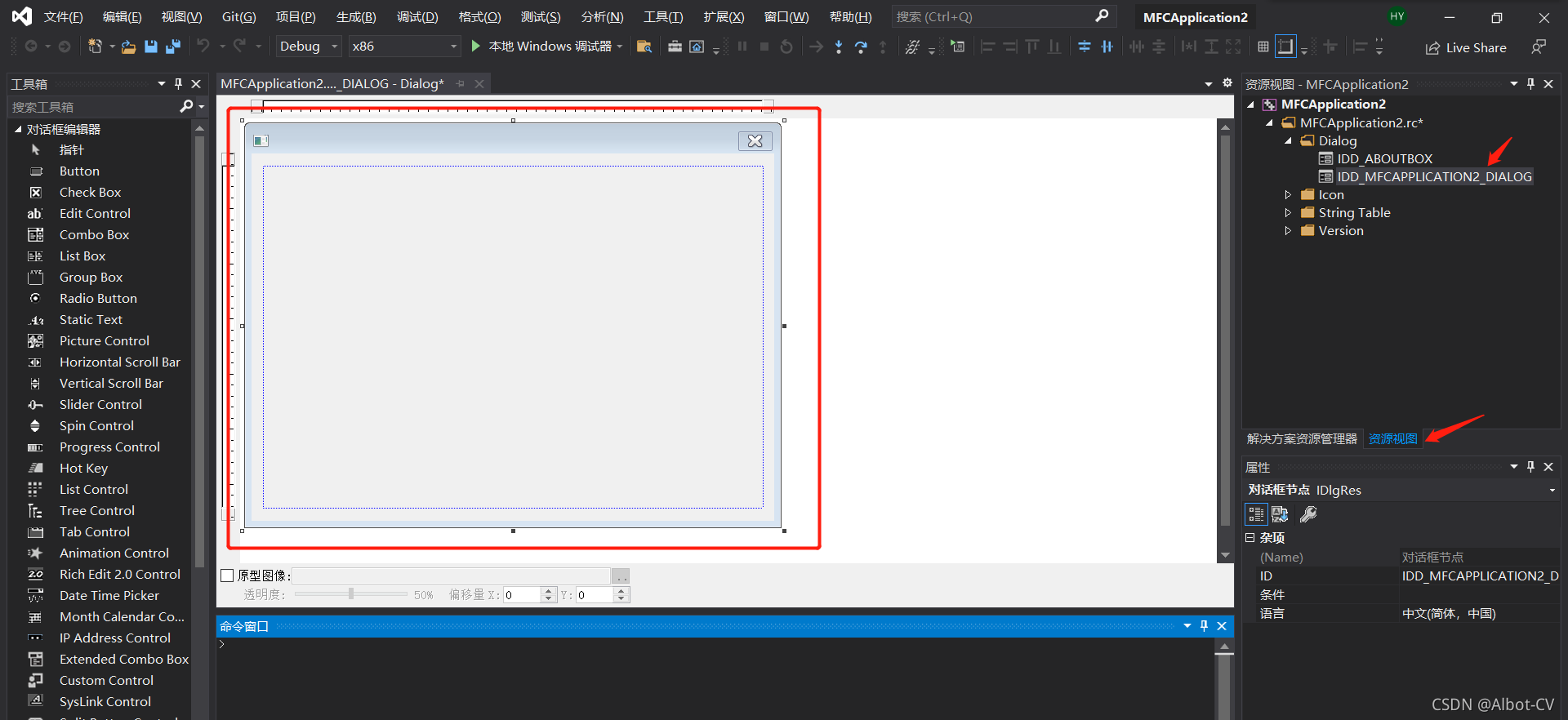Pin the 属性 panel
Image resolution: width=1568 pixels, height=720 pixels.
coord(1530,466)
